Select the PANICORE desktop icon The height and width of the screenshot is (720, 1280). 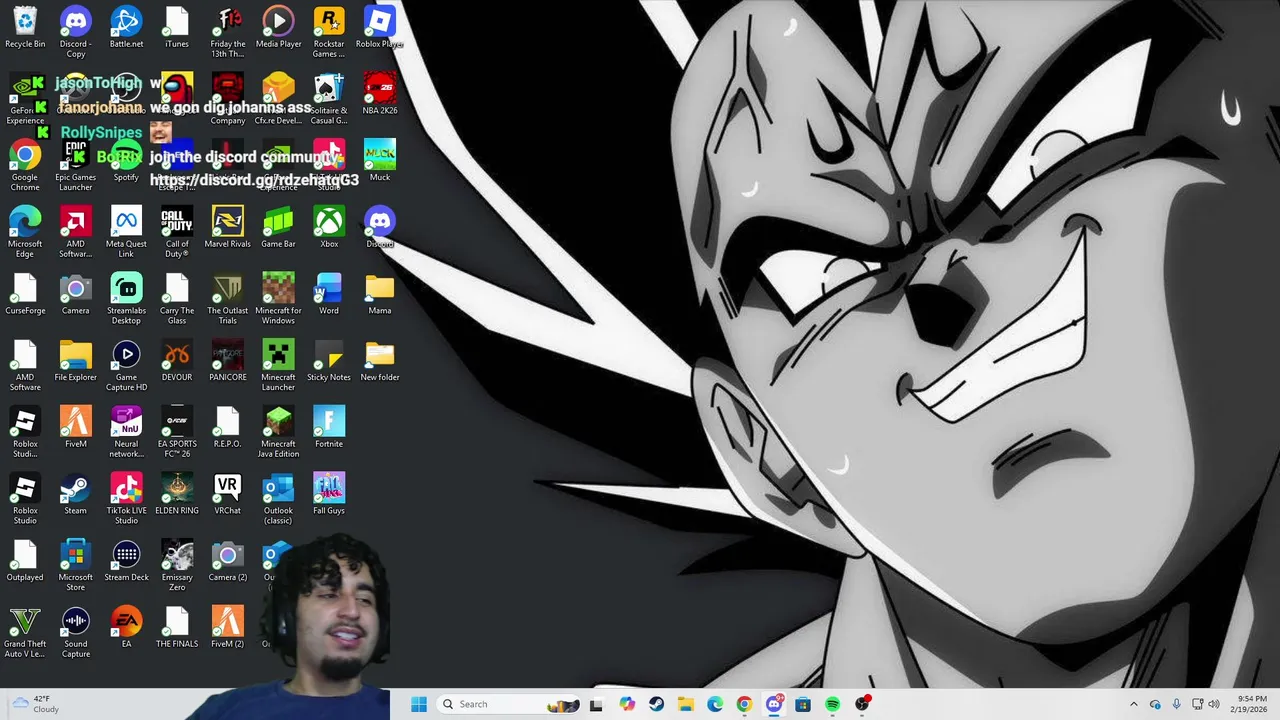pyautogui.click(x=227, y=361)
